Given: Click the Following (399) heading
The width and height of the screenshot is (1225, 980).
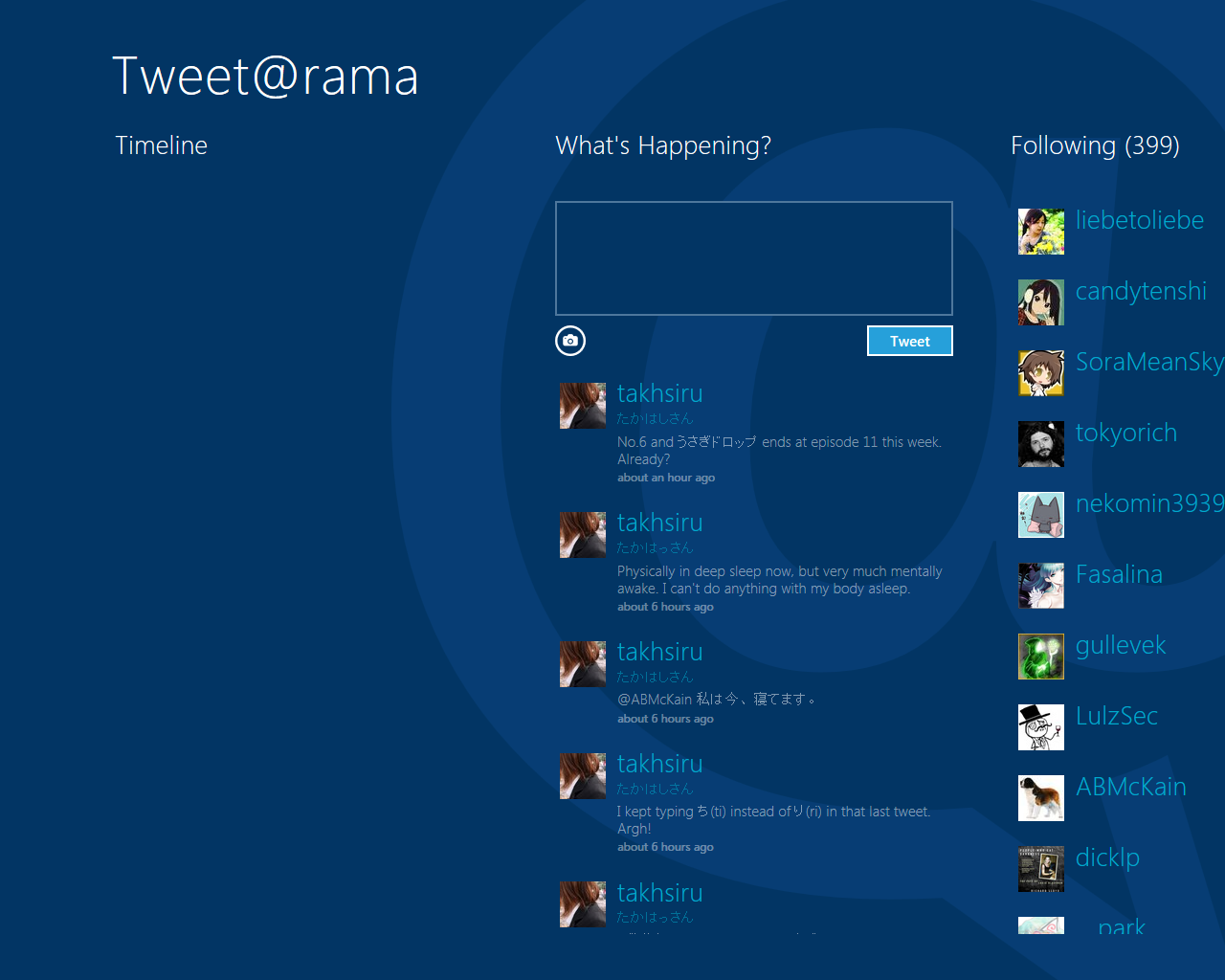Looking at the screenshot, I should [x=1095, y=145].
